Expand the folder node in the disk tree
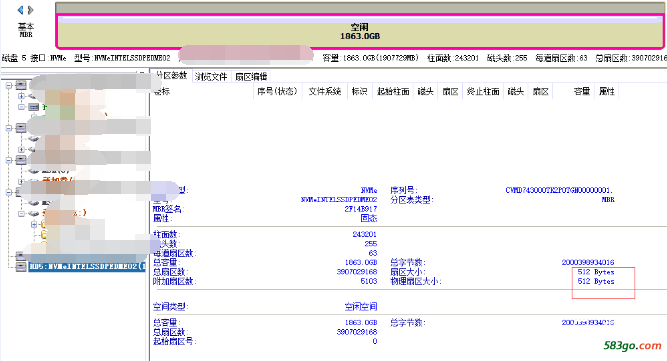Image resolution: width=667 pixels, height=361 pixels. click(x=34, y=225)
